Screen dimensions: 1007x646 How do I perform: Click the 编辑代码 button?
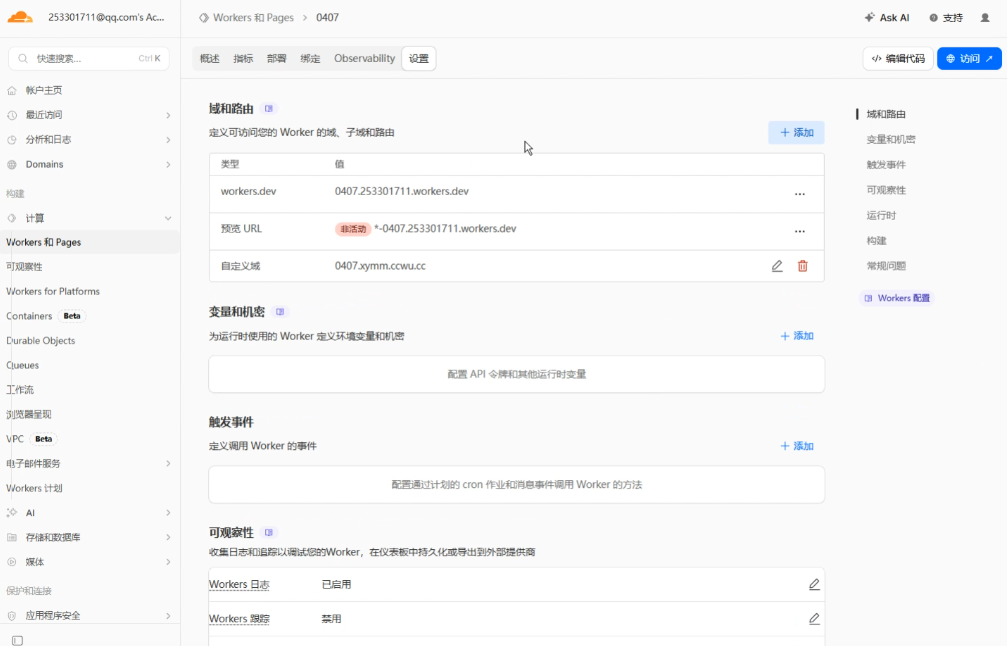pos(898,58)
